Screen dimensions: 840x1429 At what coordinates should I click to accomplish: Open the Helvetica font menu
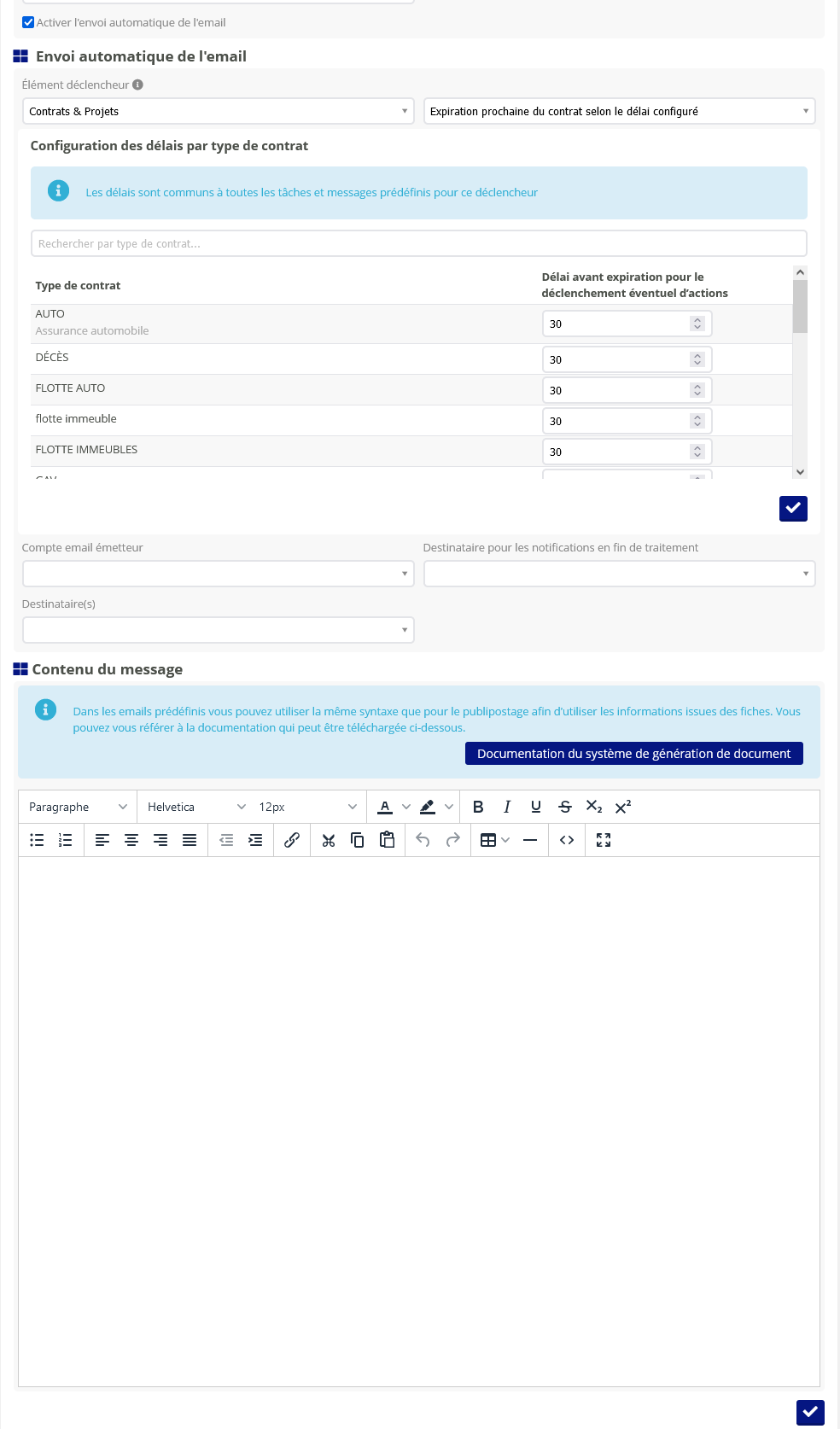coord(195,807)
